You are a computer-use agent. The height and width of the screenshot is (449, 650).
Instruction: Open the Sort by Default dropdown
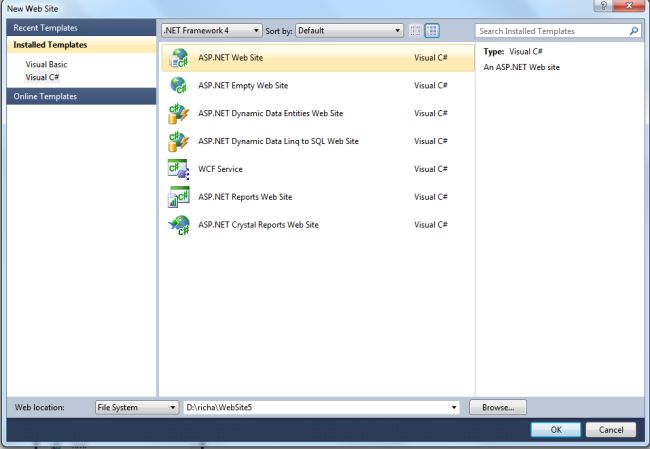[x=349, y=31]
